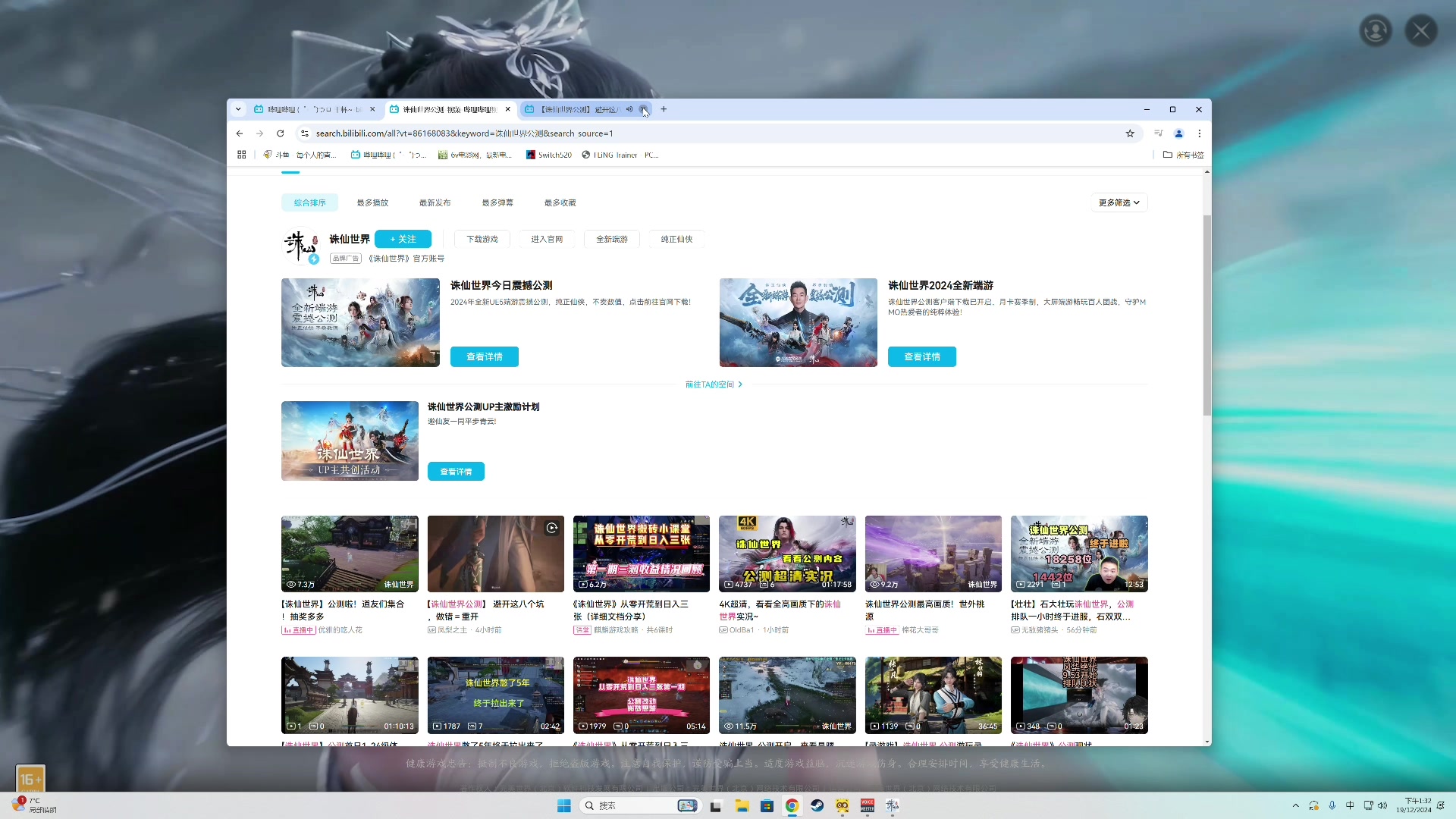Open the 诛仙世界憋了5年 video thumbnail
1456x819 pixels.
pos(496,695)
